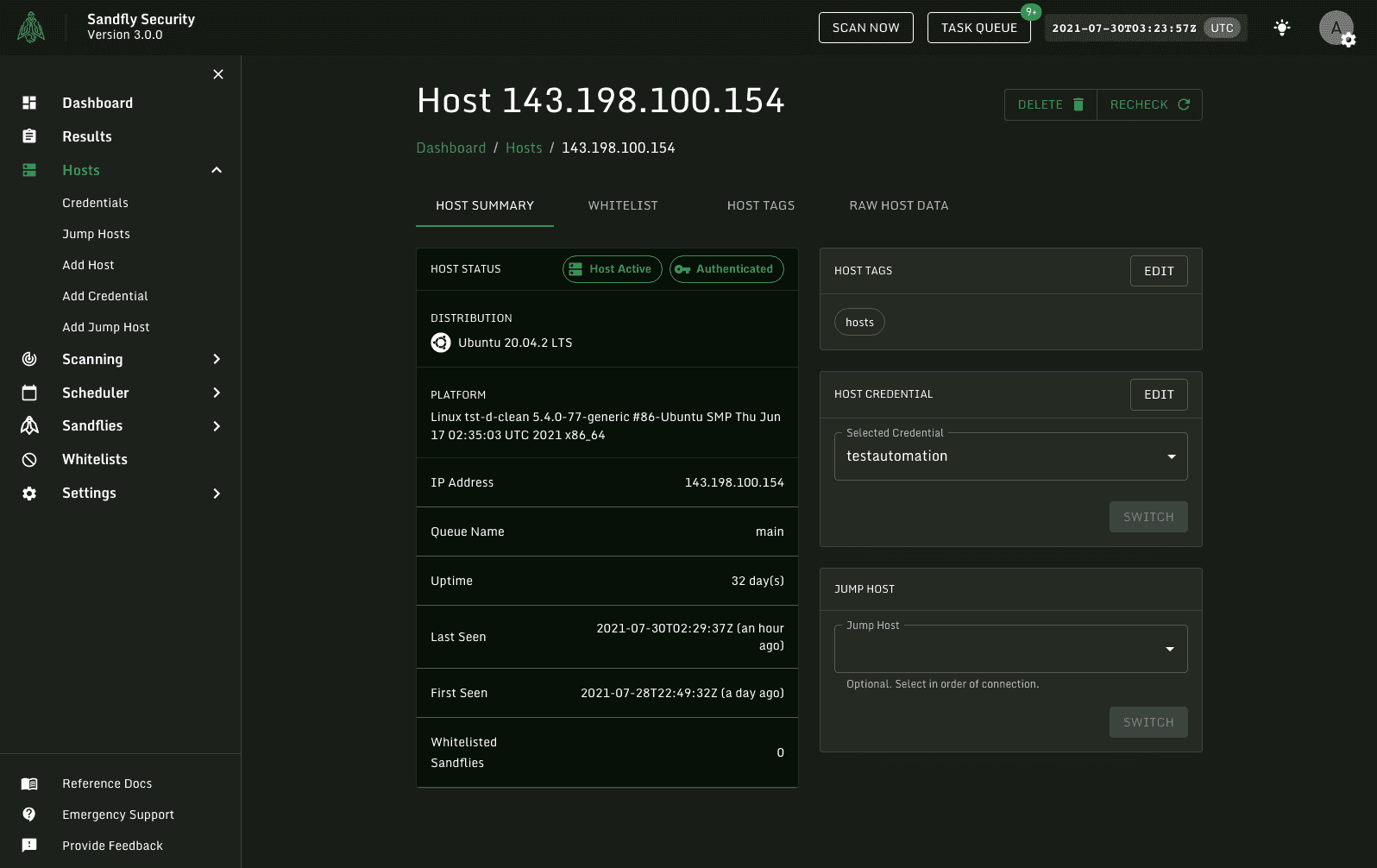Open Provide Feedback in sidebar
This screenshot has height=868, width=1377.
click(x=112, y=846)
